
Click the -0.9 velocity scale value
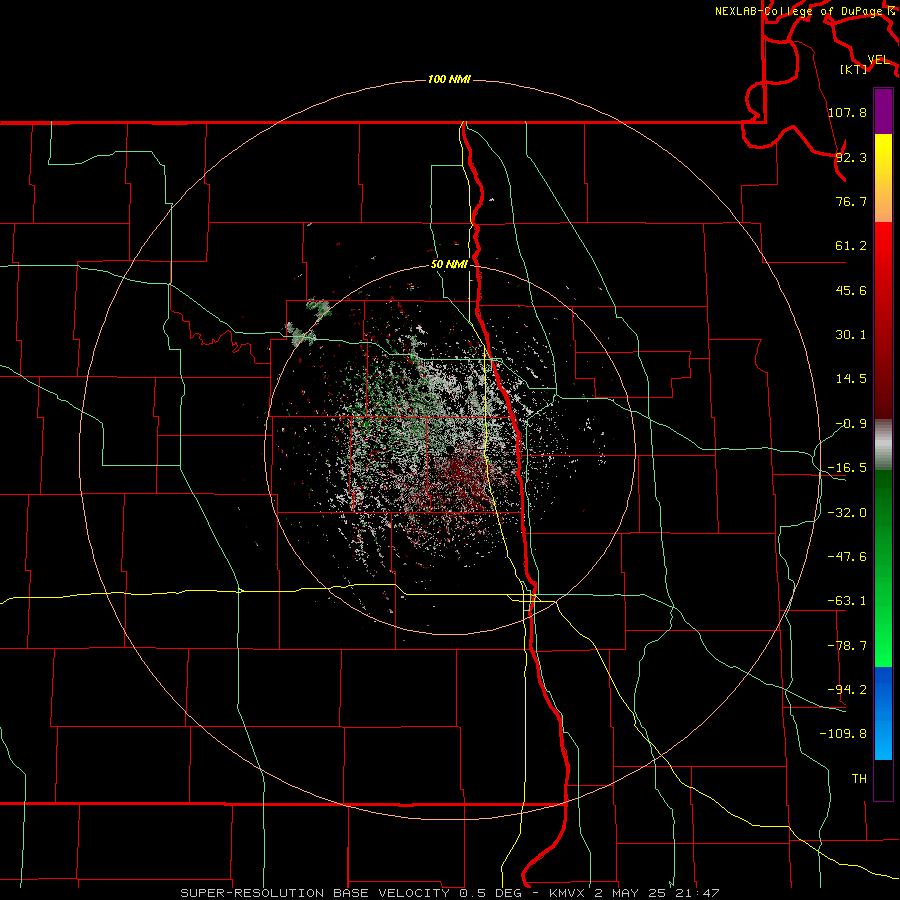click(851, 424)
